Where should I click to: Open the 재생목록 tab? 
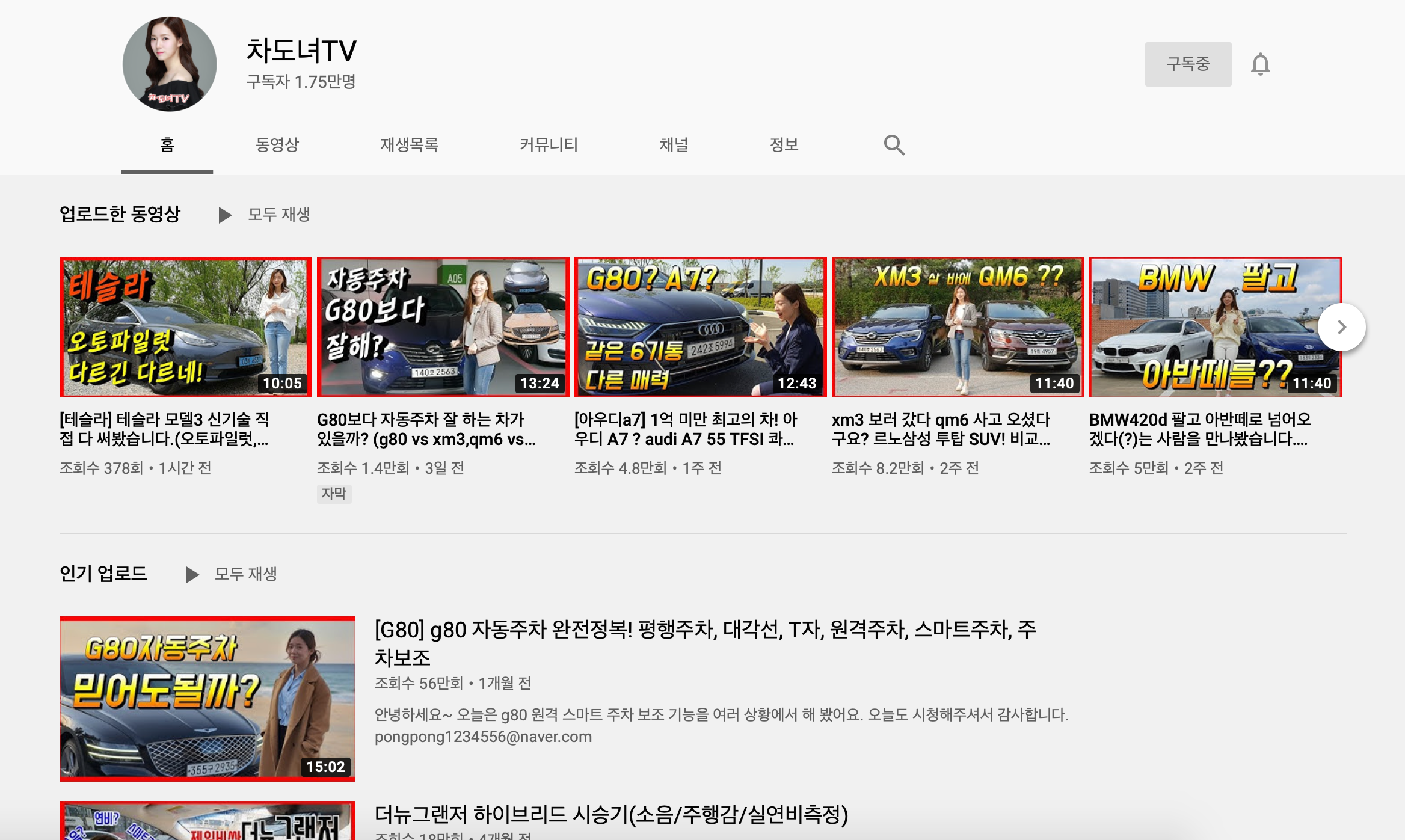coord(409,145)
